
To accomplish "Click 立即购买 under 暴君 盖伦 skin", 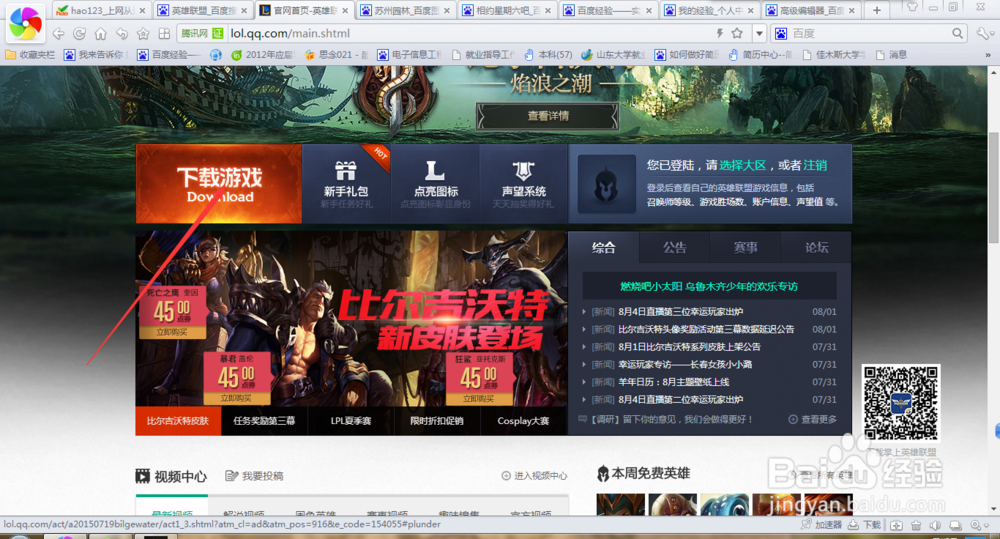I will point(236,398).
